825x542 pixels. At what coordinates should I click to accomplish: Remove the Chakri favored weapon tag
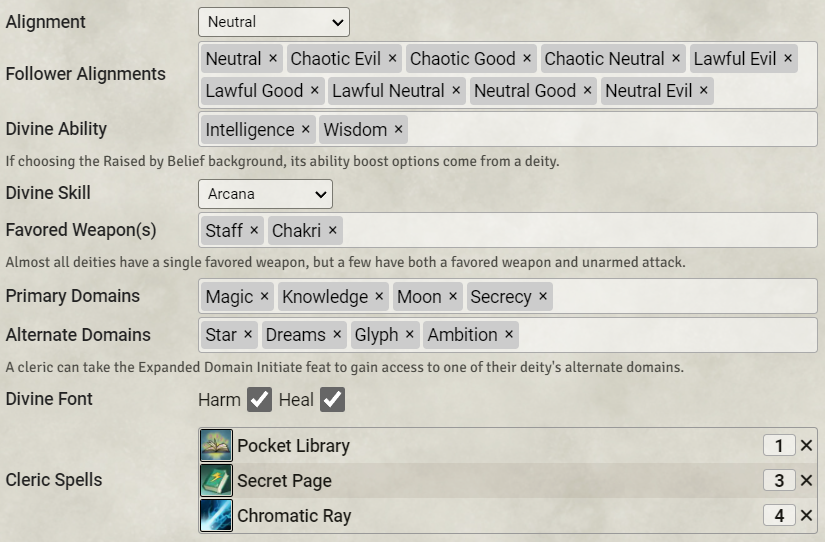tap(332, 231)
